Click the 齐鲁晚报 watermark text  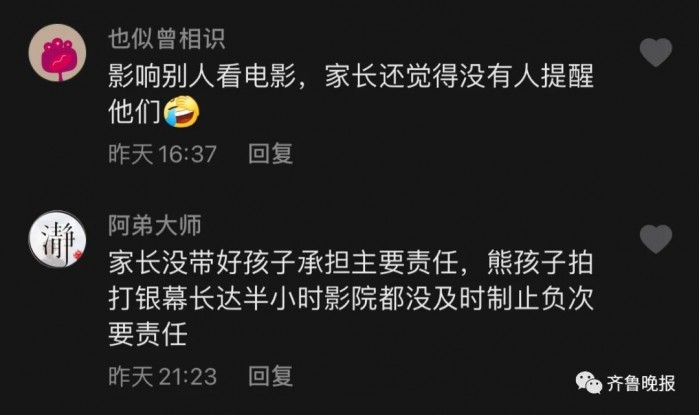click(x=641, y=383)
